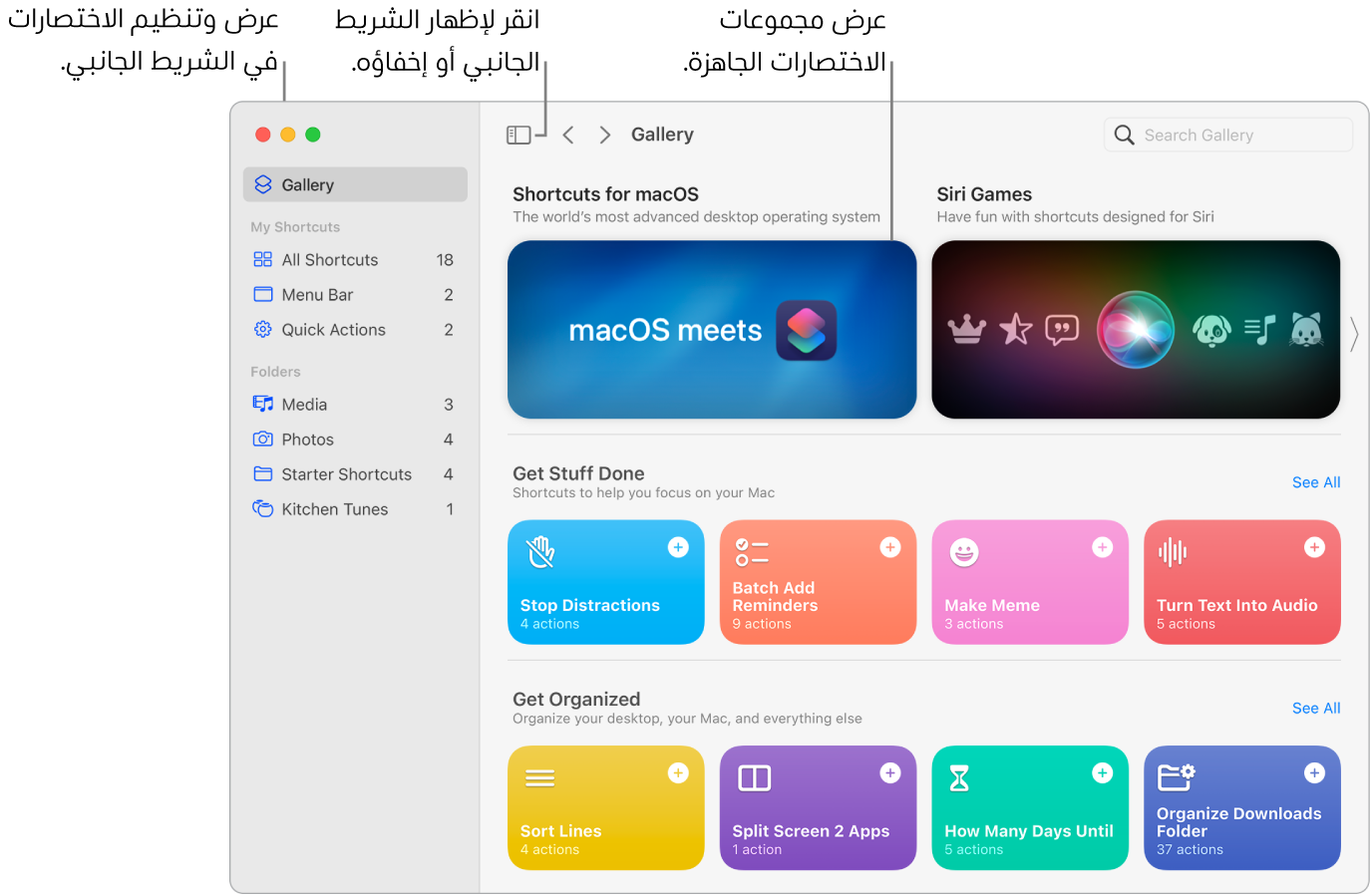The height and width of the screenshot is (896, 1371).
Task: Click the Get Stuff Done heading
Action: [578, 473]
